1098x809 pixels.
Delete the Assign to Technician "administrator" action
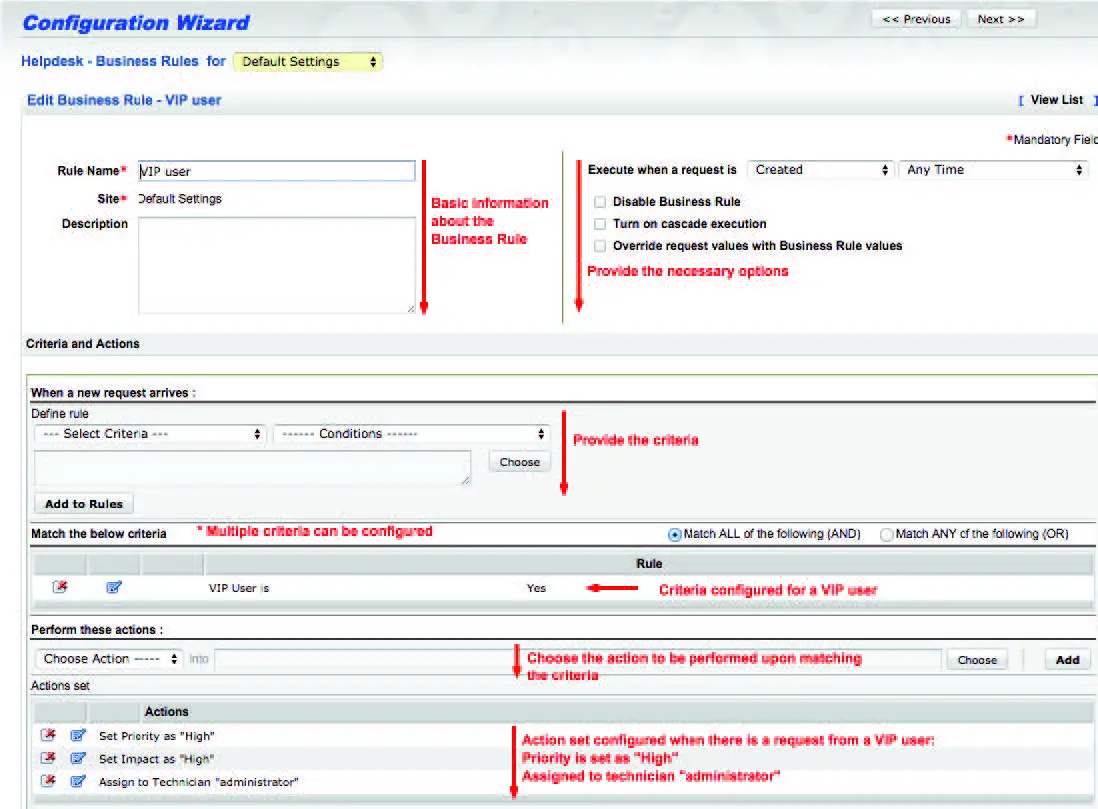(x=49, y=781)
